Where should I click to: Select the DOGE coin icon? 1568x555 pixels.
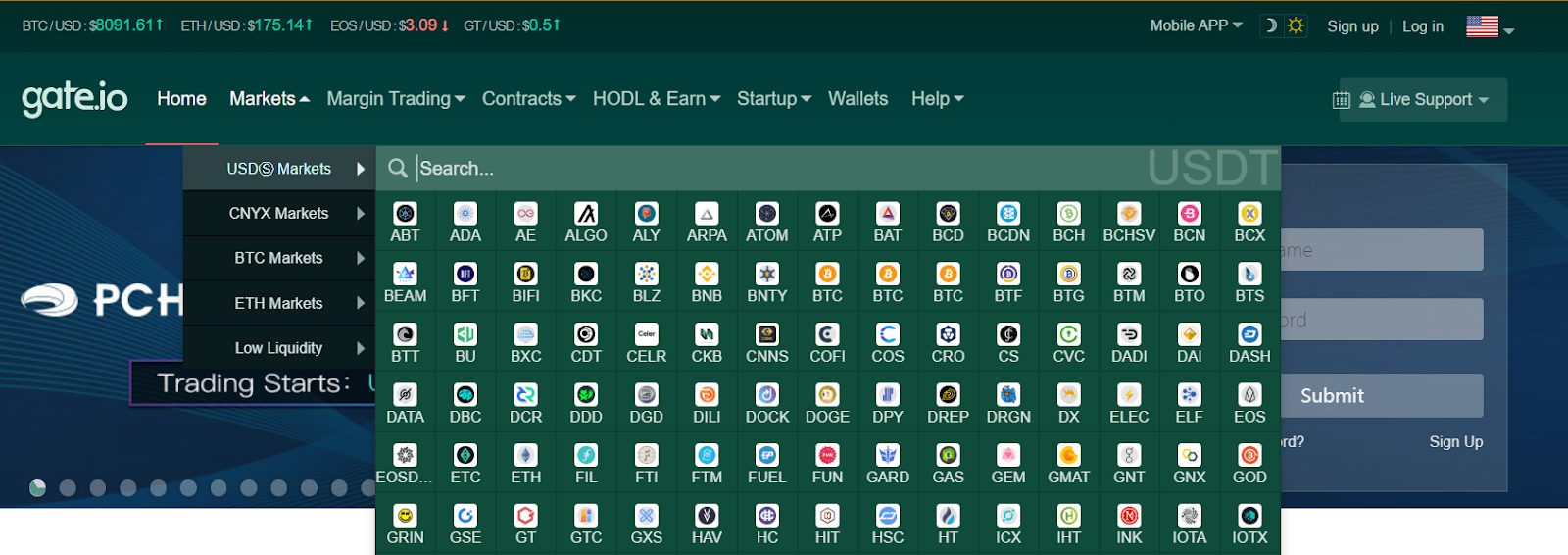click(x=827, y=394)
